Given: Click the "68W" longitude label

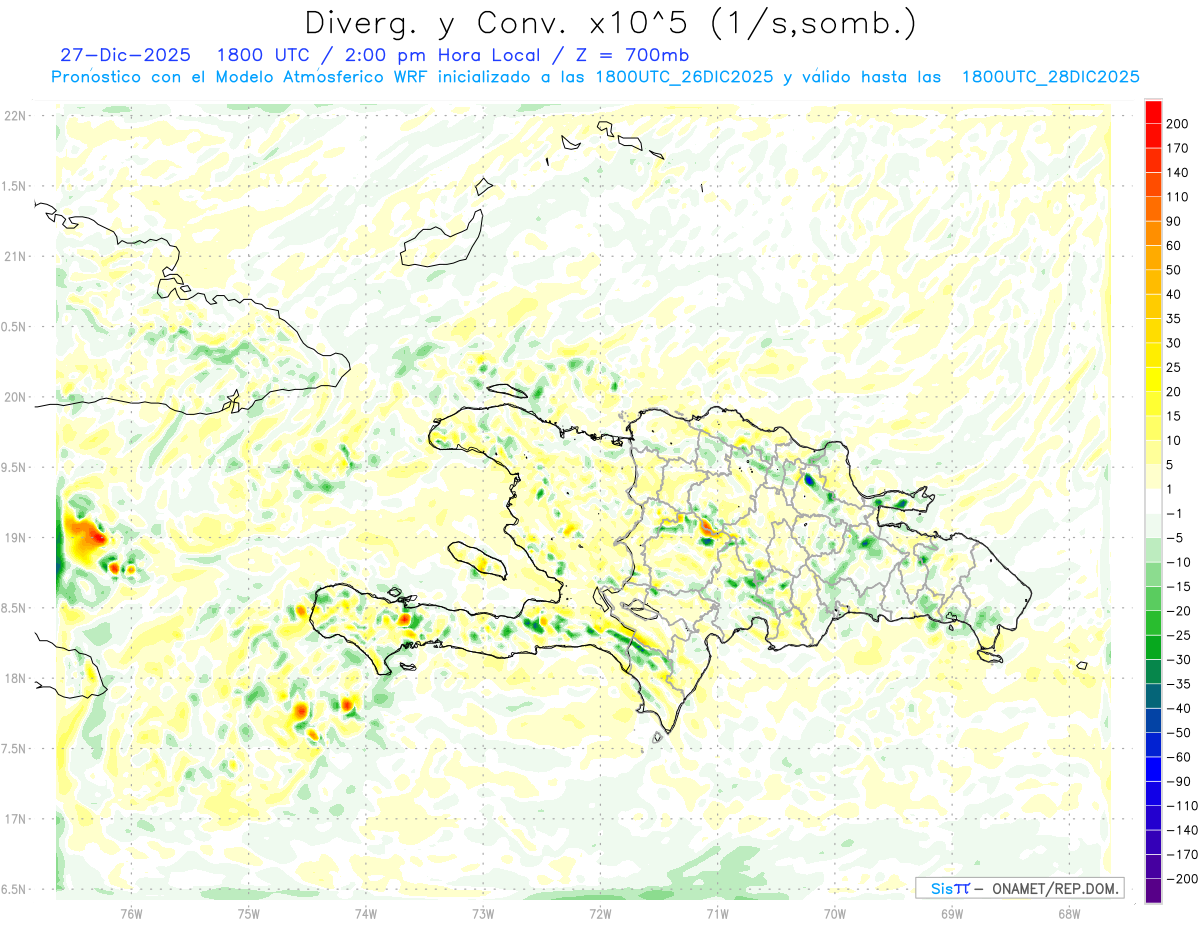Looking at the screenshot, I should [1069, 913].
